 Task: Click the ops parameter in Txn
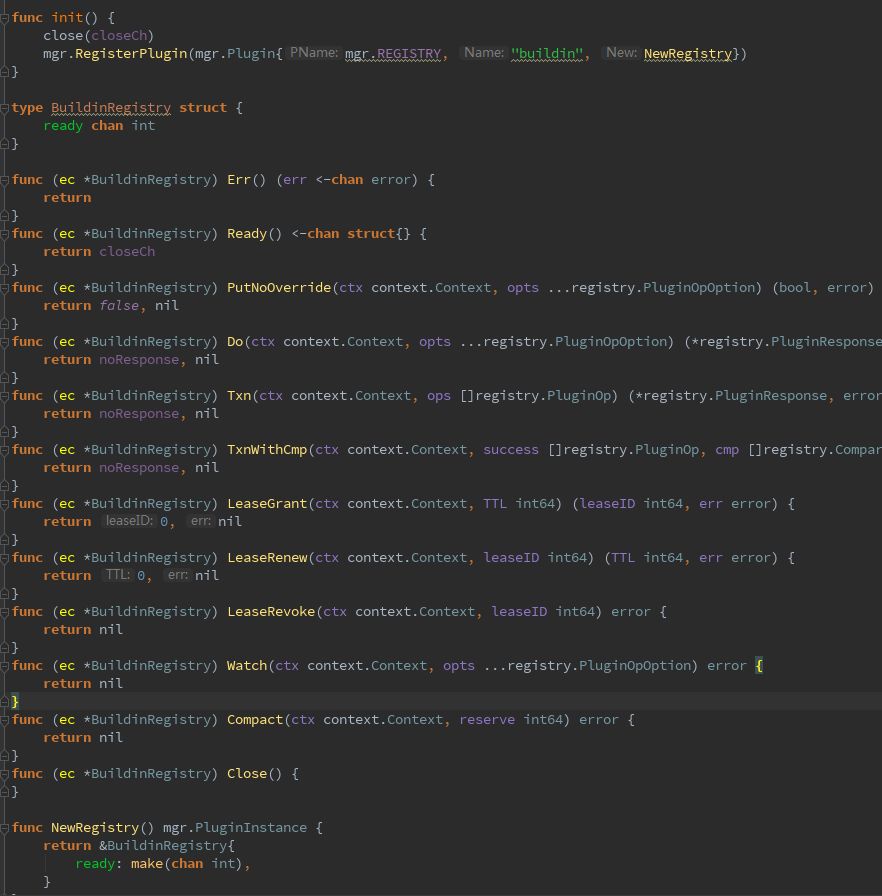click(439, 396)
